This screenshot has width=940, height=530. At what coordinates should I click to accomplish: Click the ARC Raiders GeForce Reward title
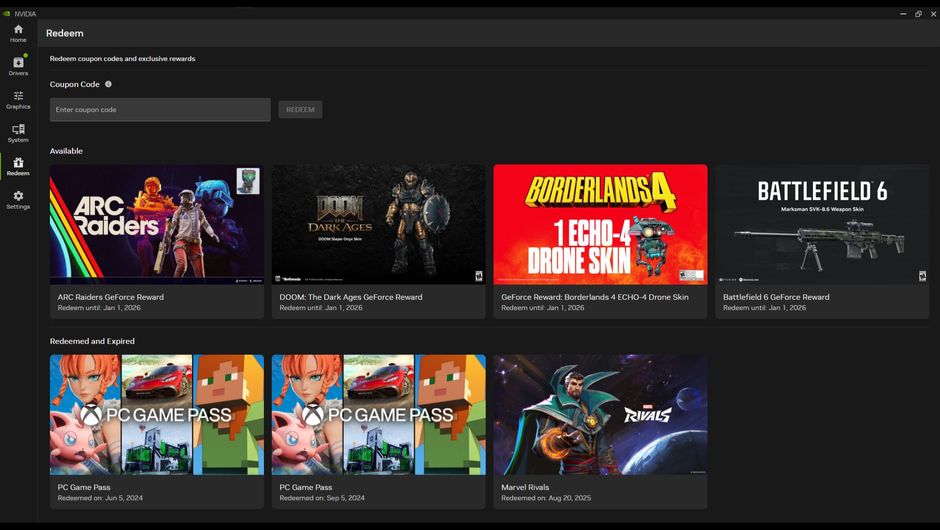click(111, 297)
